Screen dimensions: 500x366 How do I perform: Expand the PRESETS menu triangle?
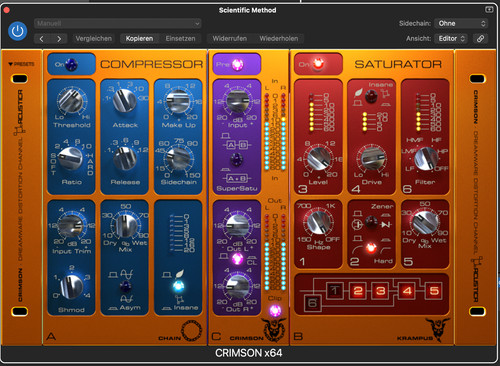coord(11,64)
